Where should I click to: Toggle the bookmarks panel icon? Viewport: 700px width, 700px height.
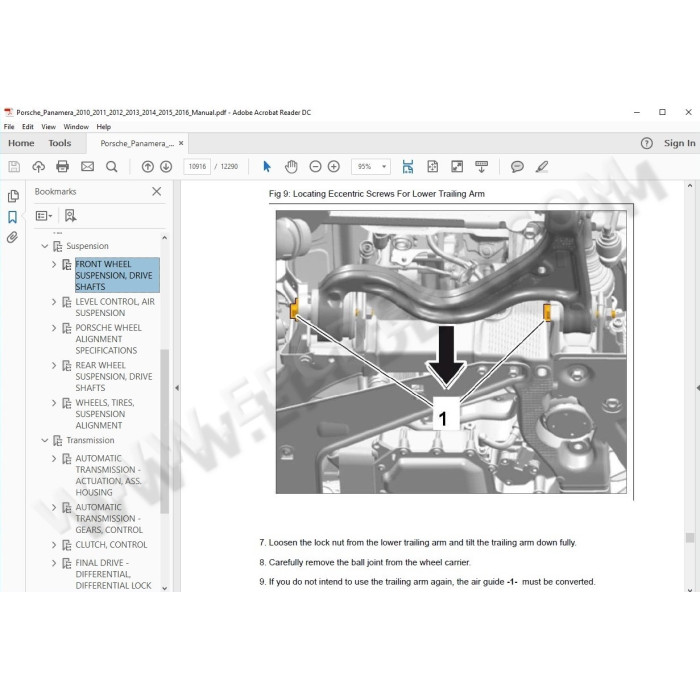12,217
